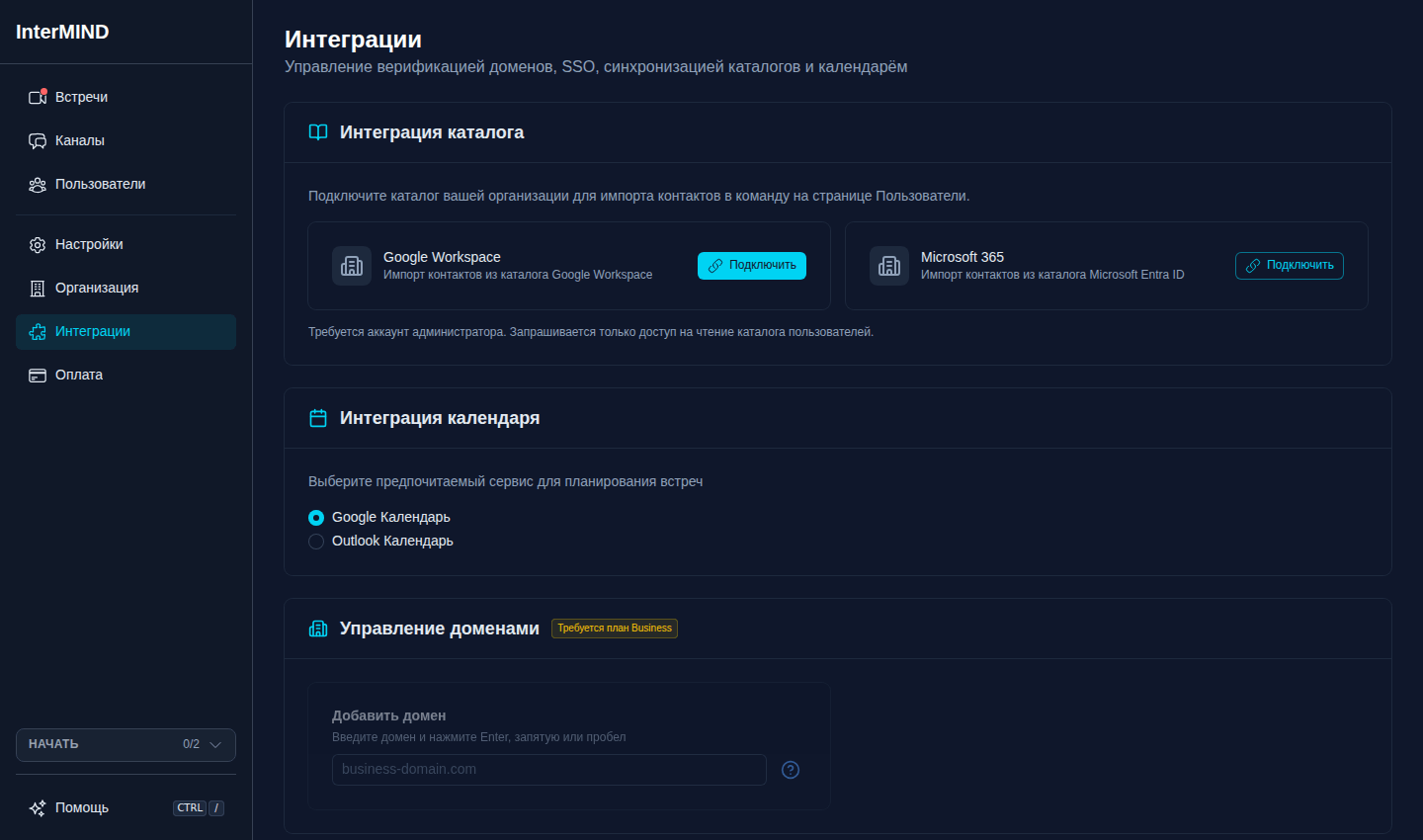The height and width of the screenshot is (840, 1423).
Task: Click the Каналы chat bubbles icon
Action: [38, 140]
